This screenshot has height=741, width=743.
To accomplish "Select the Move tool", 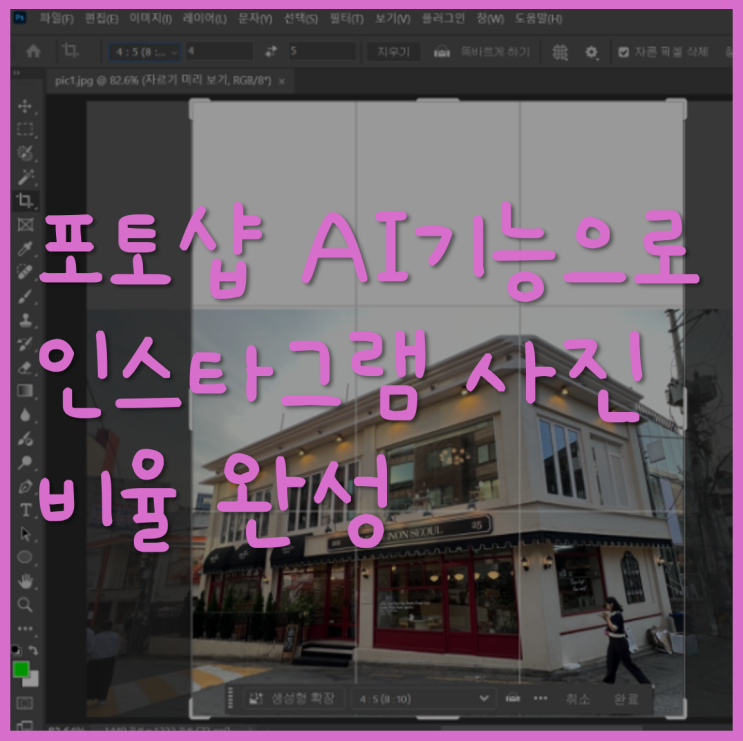I will coord(25,106).
